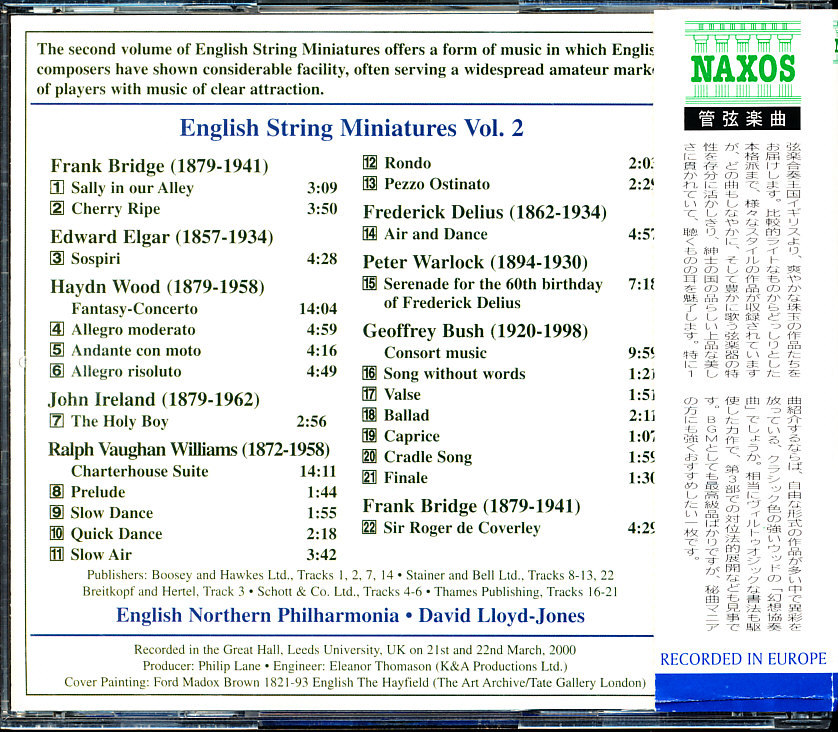
Task: Click the Geoffrey Bush (1920-1998) heading
Action: 475,331
